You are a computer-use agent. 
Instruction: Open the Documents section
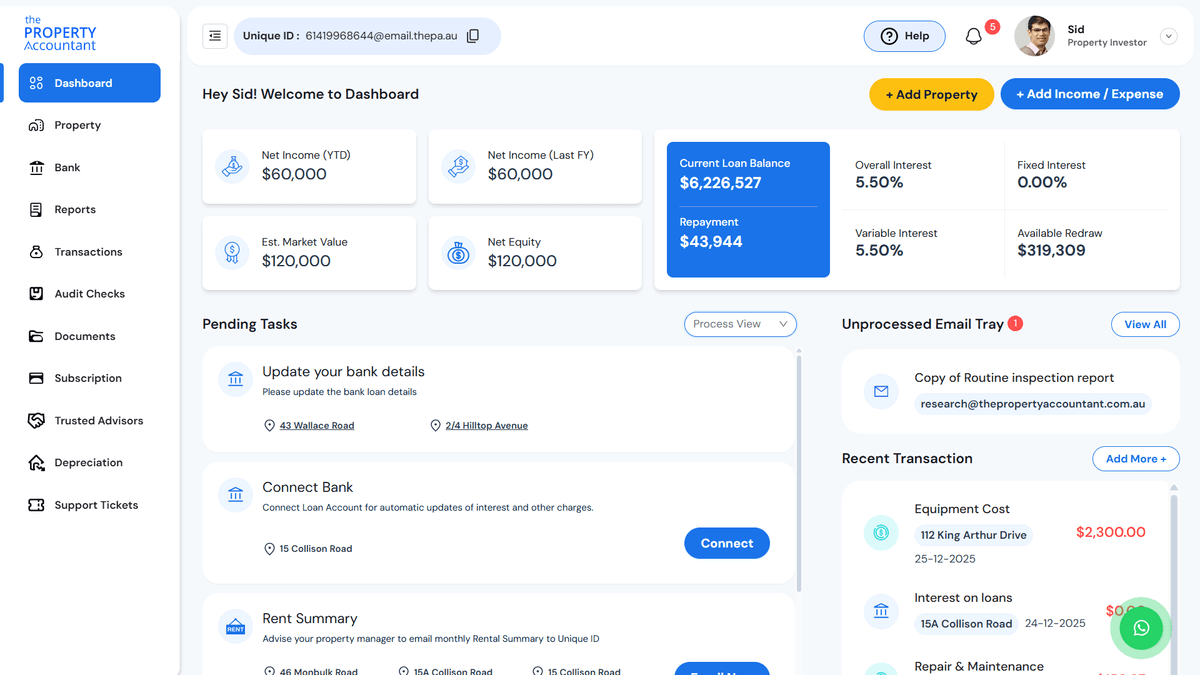tap(86, 335)
